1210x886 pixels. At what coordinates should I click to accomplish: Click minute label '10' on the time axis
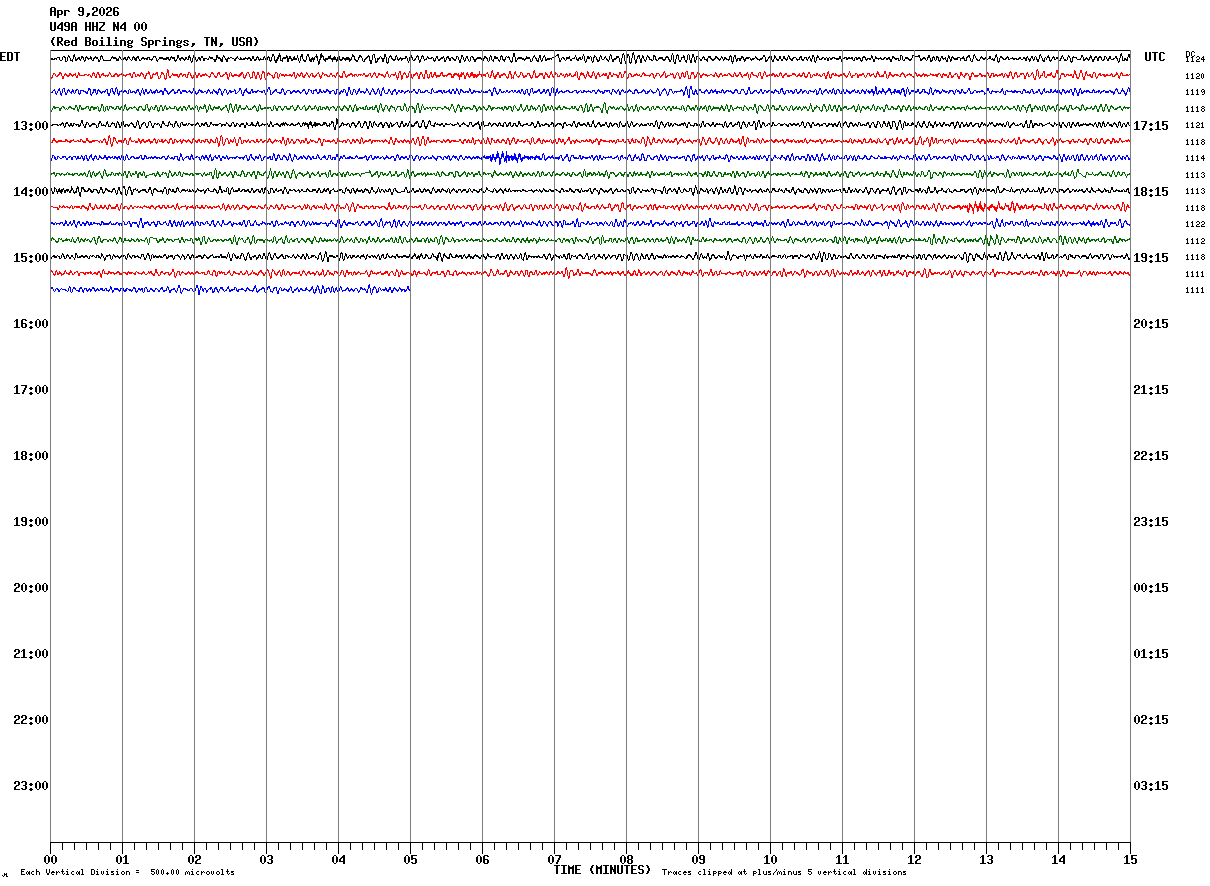[x=770, y=860]
